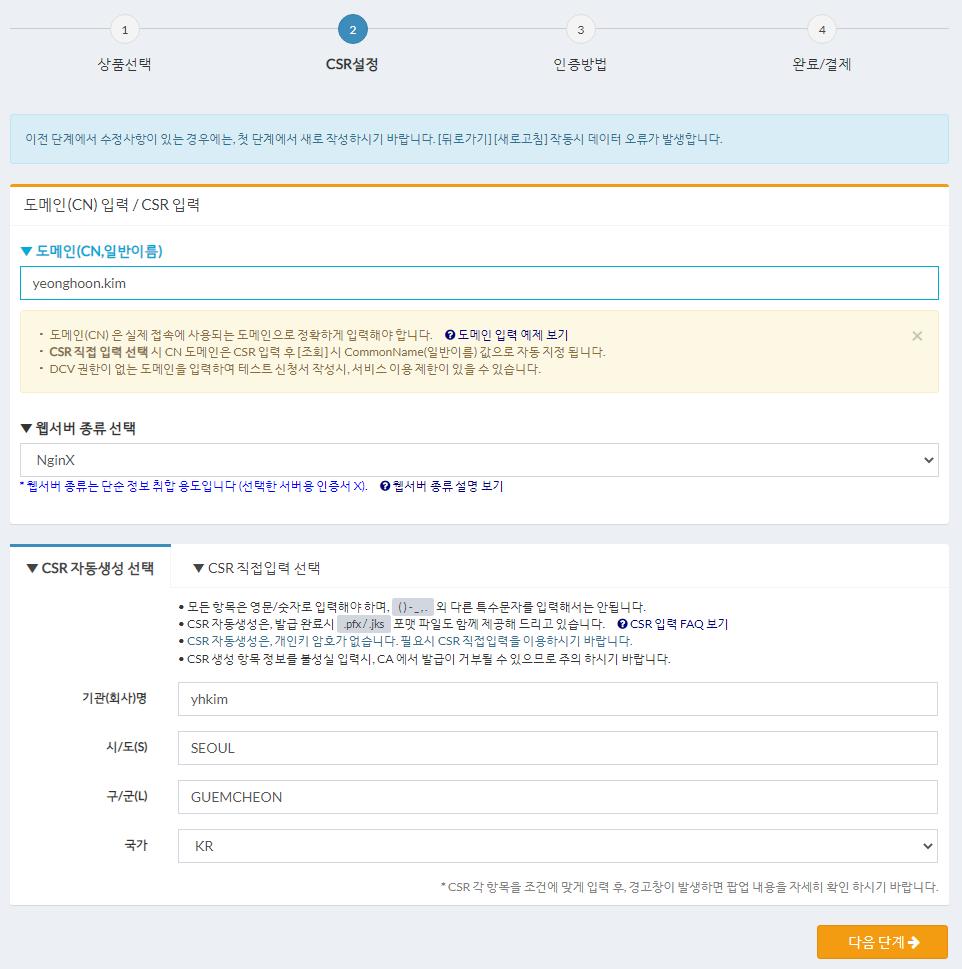Click step 3 인증방법 circle
This screenshot has width=962, height=969.
click(x=580, y=30)
